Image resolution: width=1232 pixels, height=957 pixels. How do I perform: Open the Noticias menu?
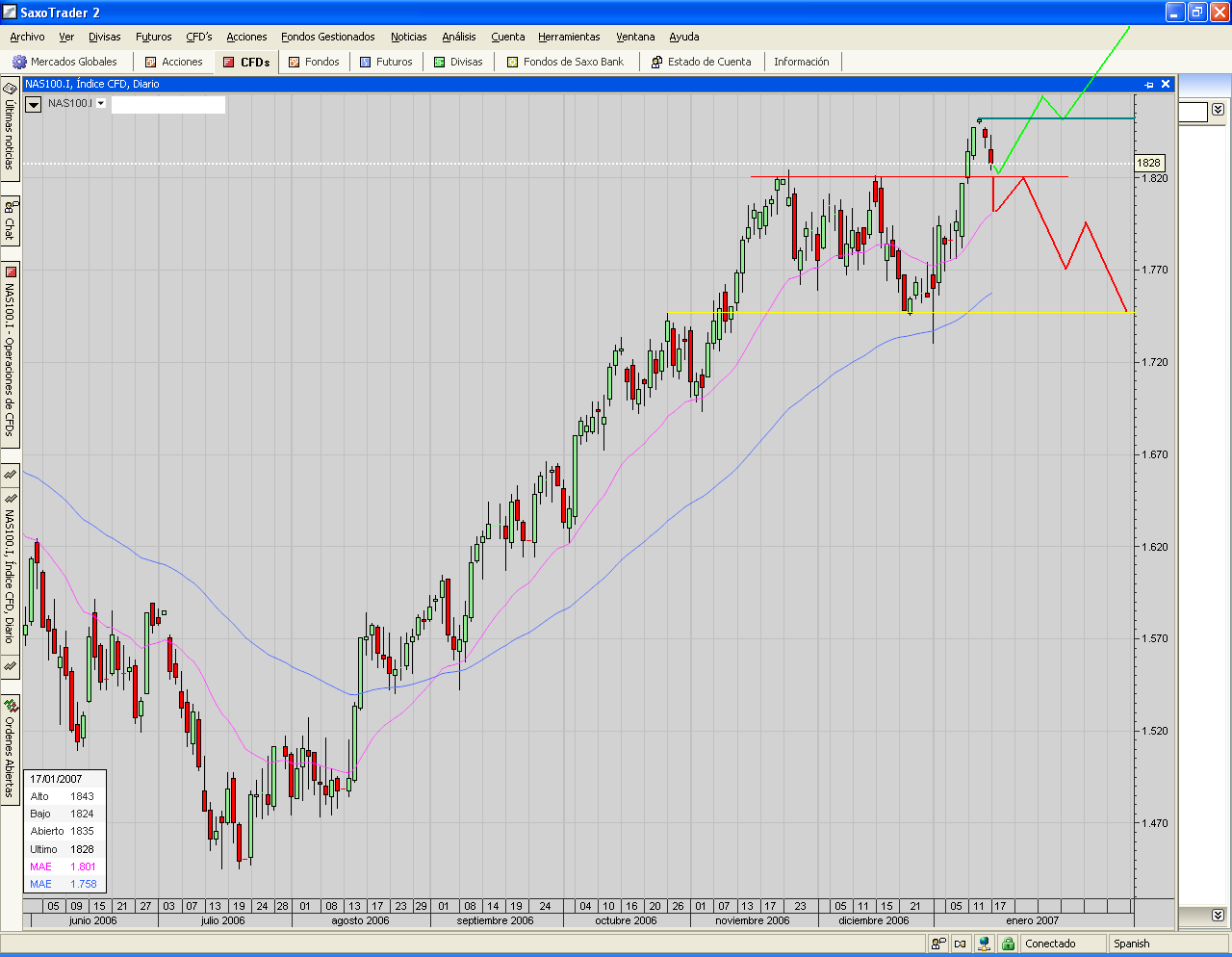(409, 37)
